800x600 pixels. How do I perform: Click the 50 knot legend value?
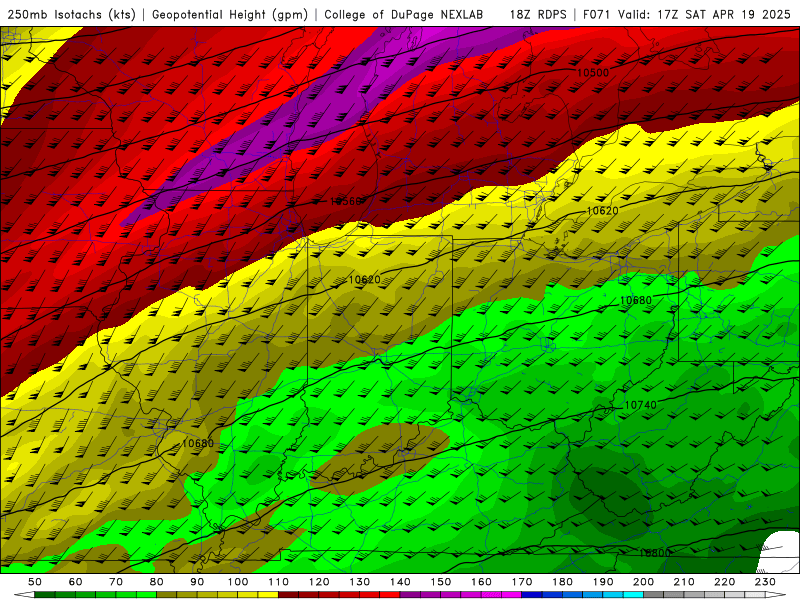35,582
